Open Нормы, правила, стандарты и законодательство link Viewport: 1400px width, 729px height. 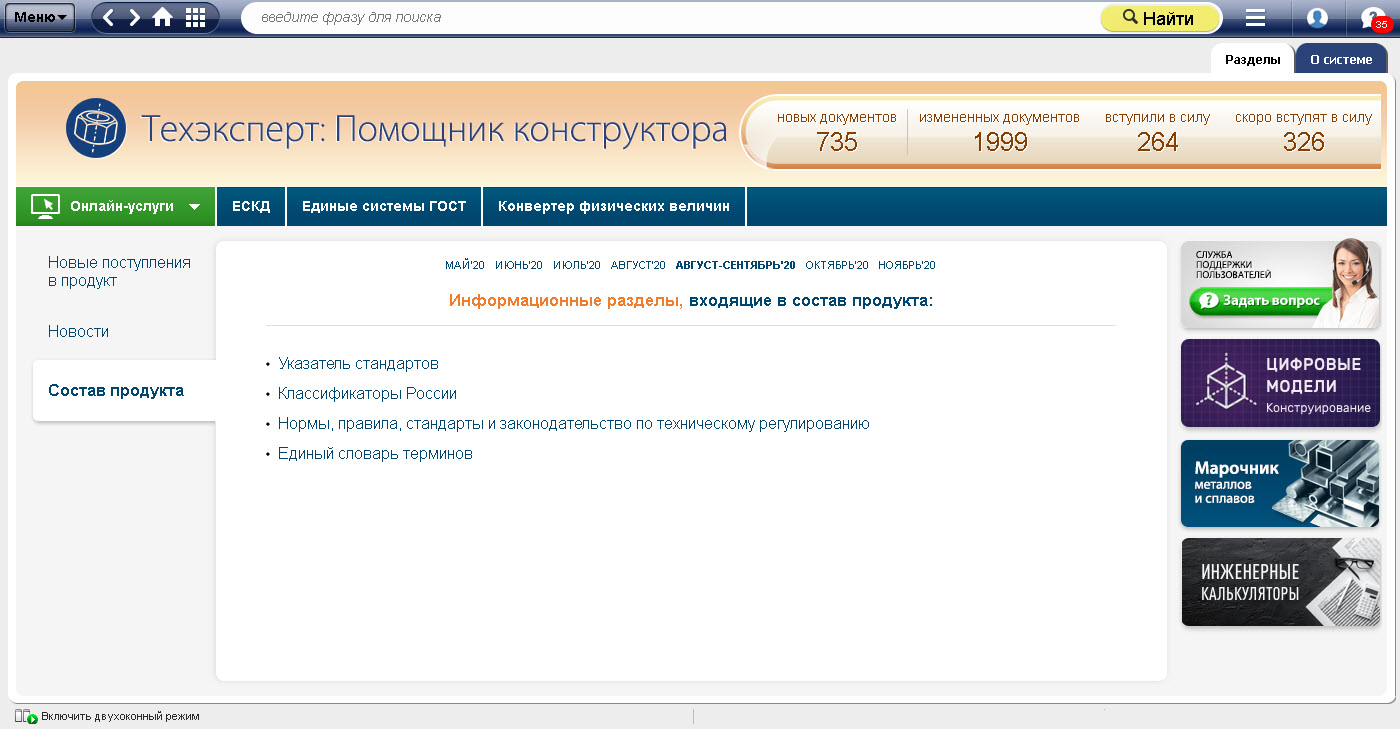(574, 424)
